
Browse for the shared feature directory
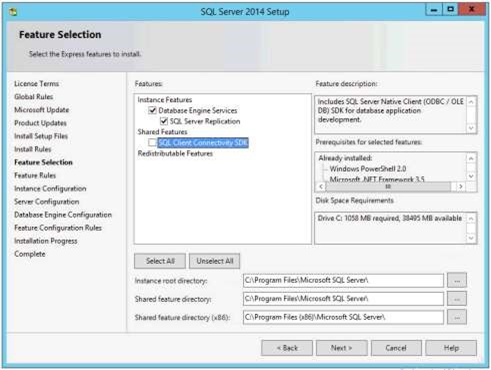(457, 299)
